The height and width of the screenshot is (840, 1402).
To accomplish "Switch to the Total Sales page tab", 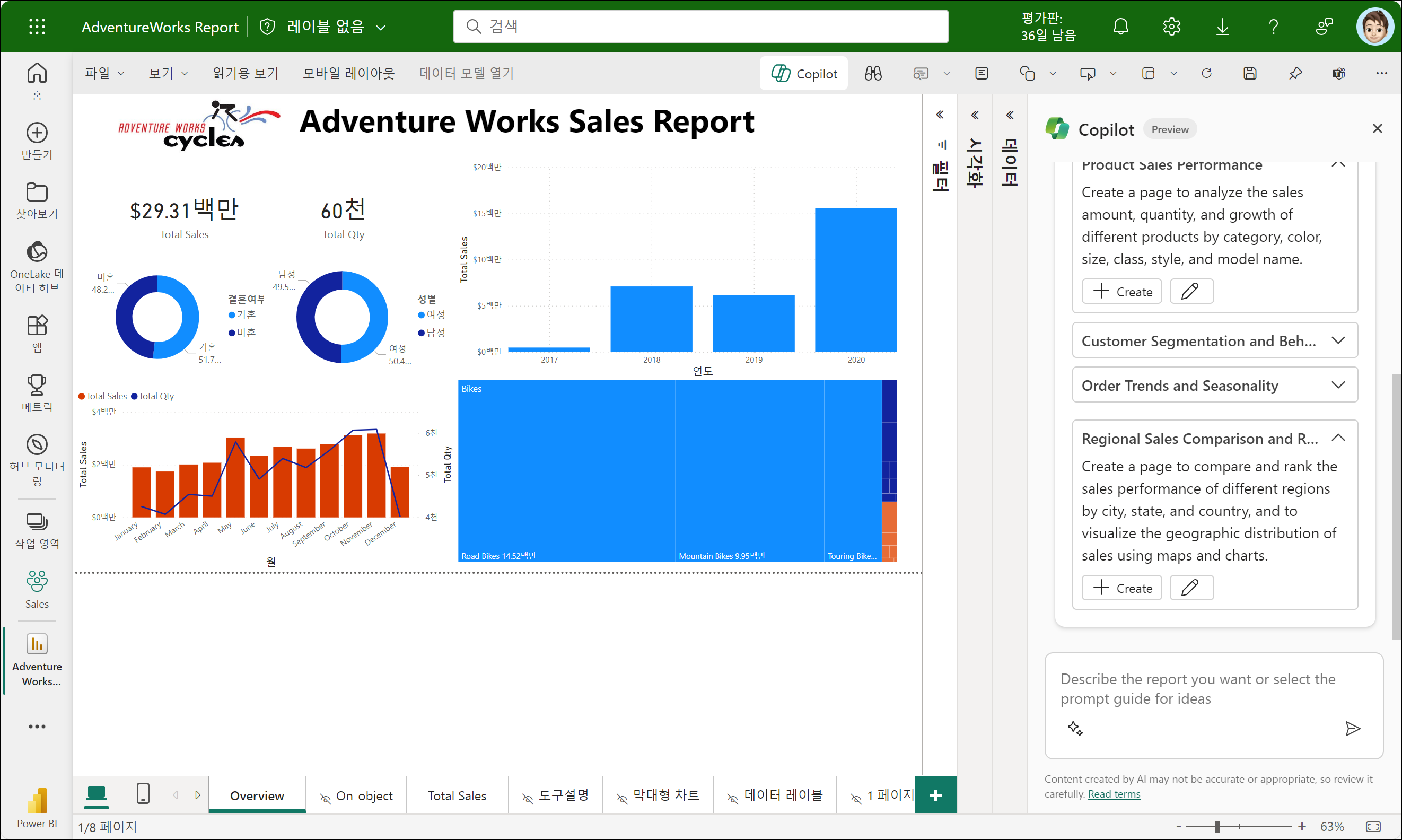I will (x=457, y=795).
